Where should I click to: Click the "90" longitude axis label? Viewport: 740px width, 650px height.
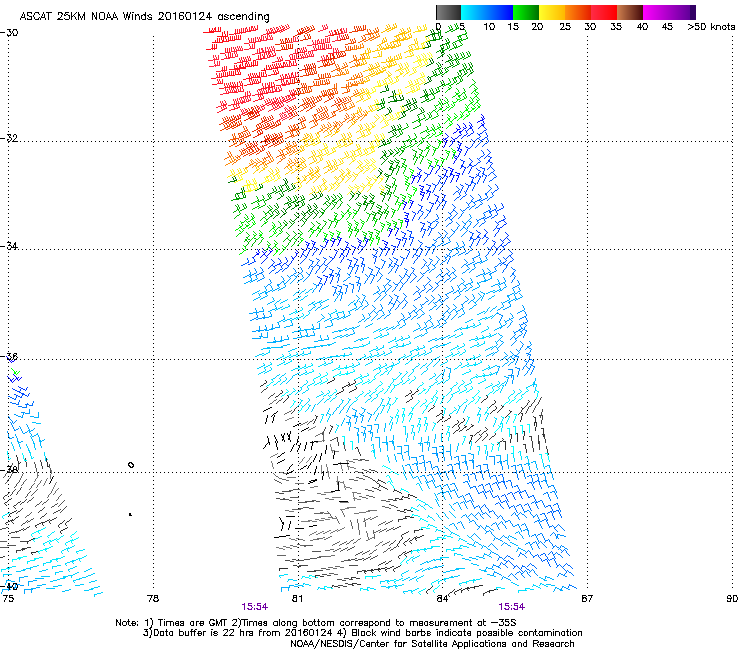[x=732, y=599]
